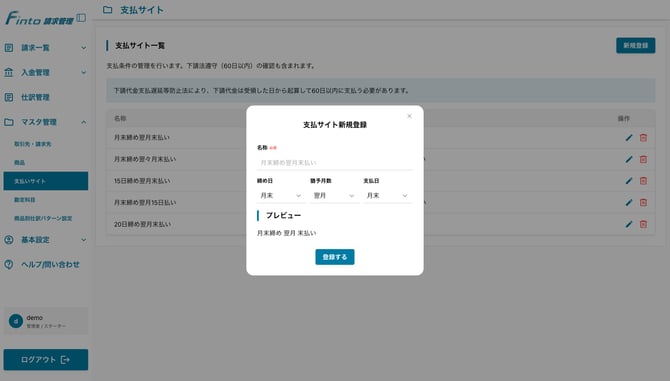670x381 pixels.
Task: Delete the 20日締め翌月末払い row with the trash icon
Action: tap(643, 224)
